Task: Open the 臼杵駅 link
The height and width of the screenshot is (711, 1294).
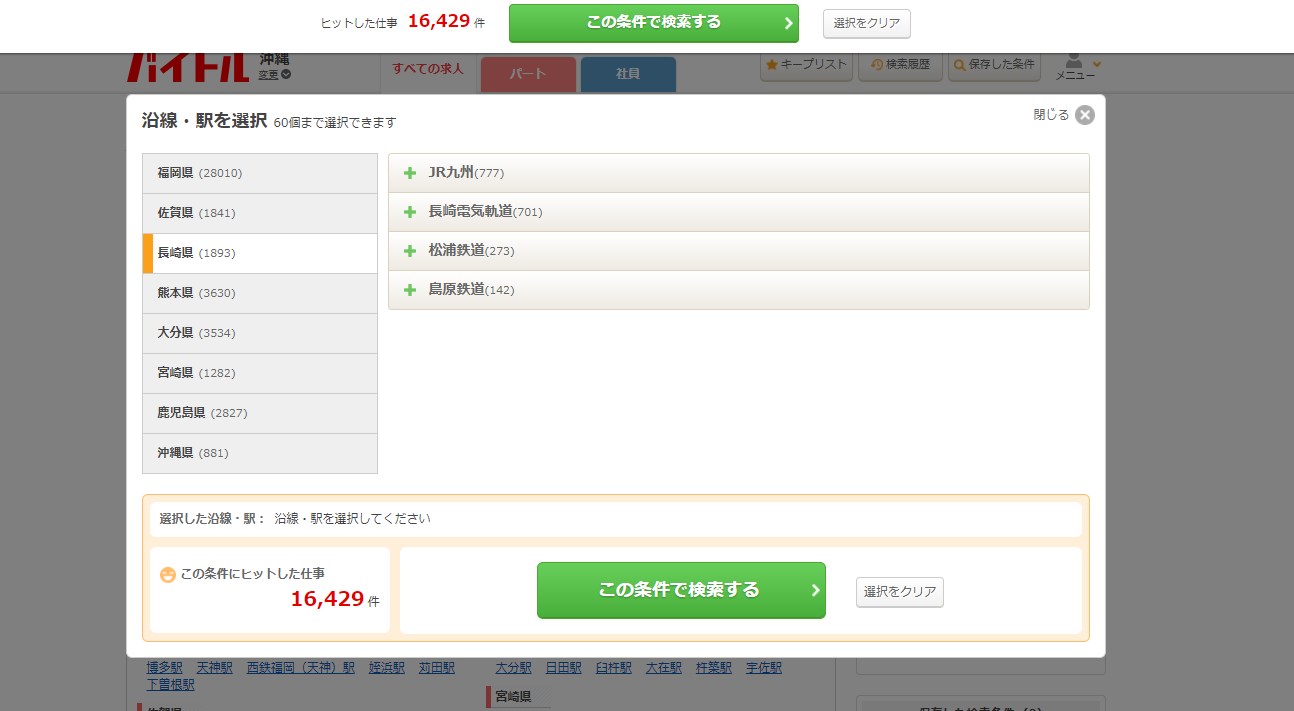Action: point(614,668)
